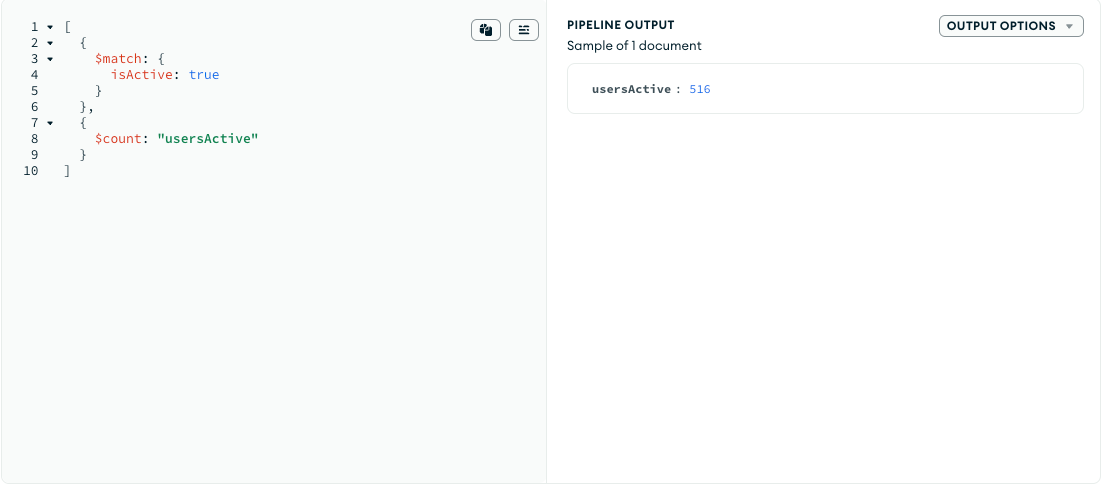Collapse the array at line 1
Screen dimensions: 1103x486
[50, 27]
